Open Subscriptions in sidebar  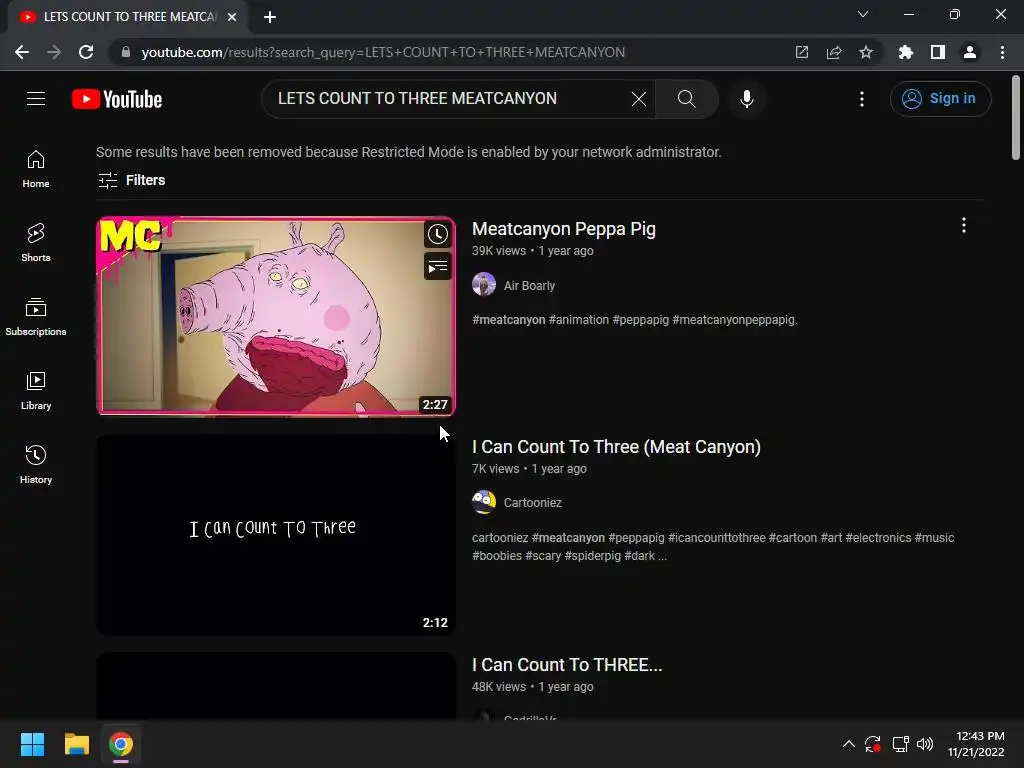click(36, 316)
